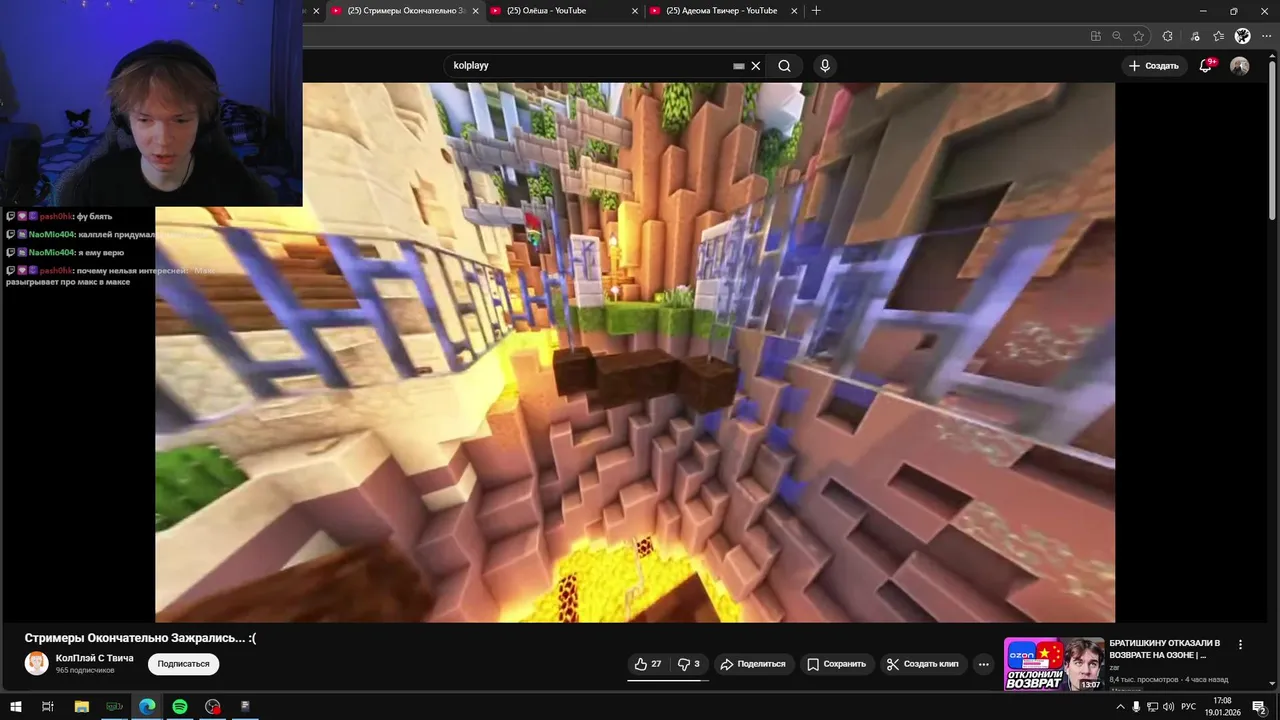
Task: Open a new browser tab with plus
Action: click(816, 11)
